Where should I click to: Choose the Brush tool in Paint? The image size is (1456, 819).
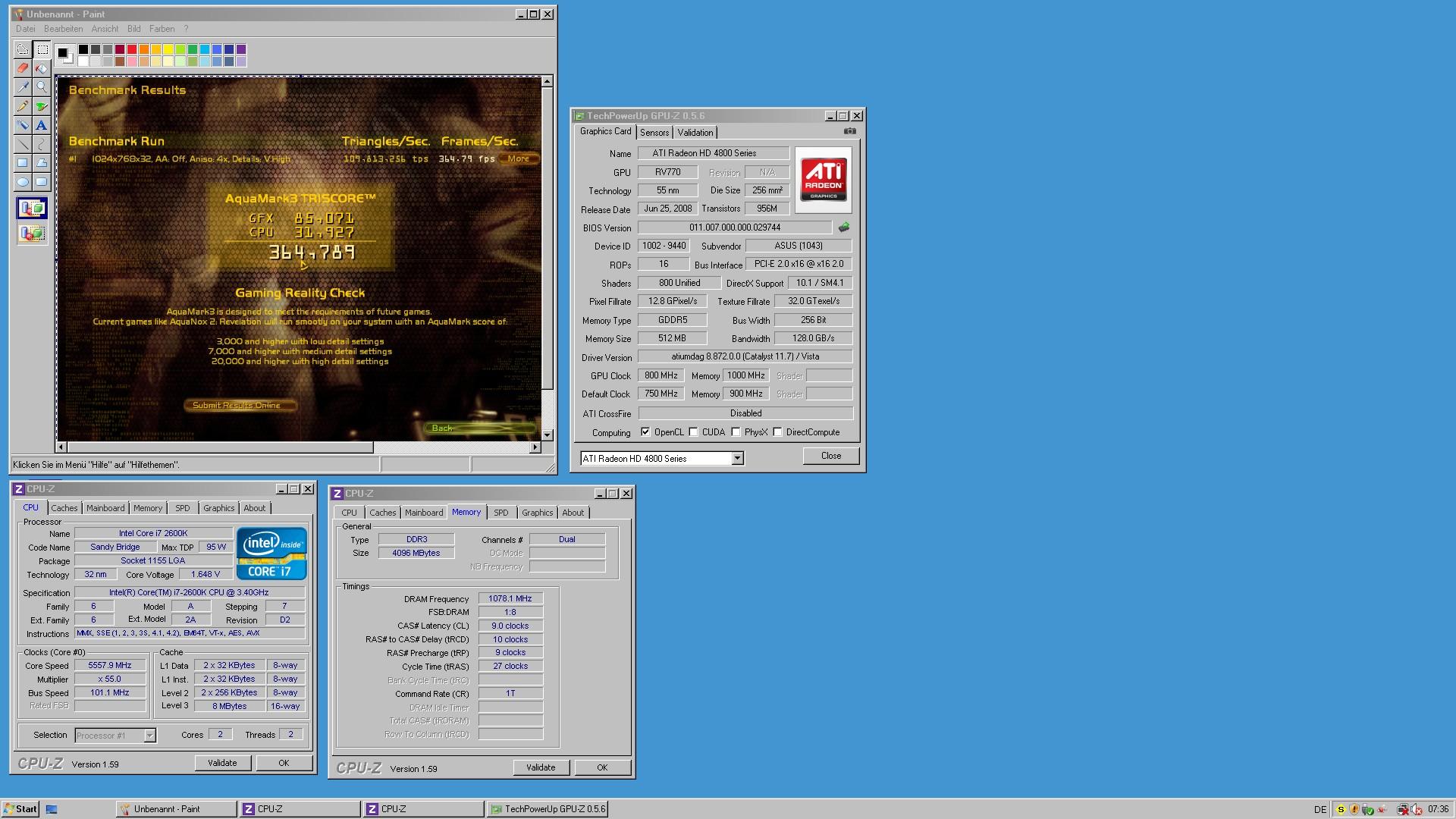[x=42, y=106]
